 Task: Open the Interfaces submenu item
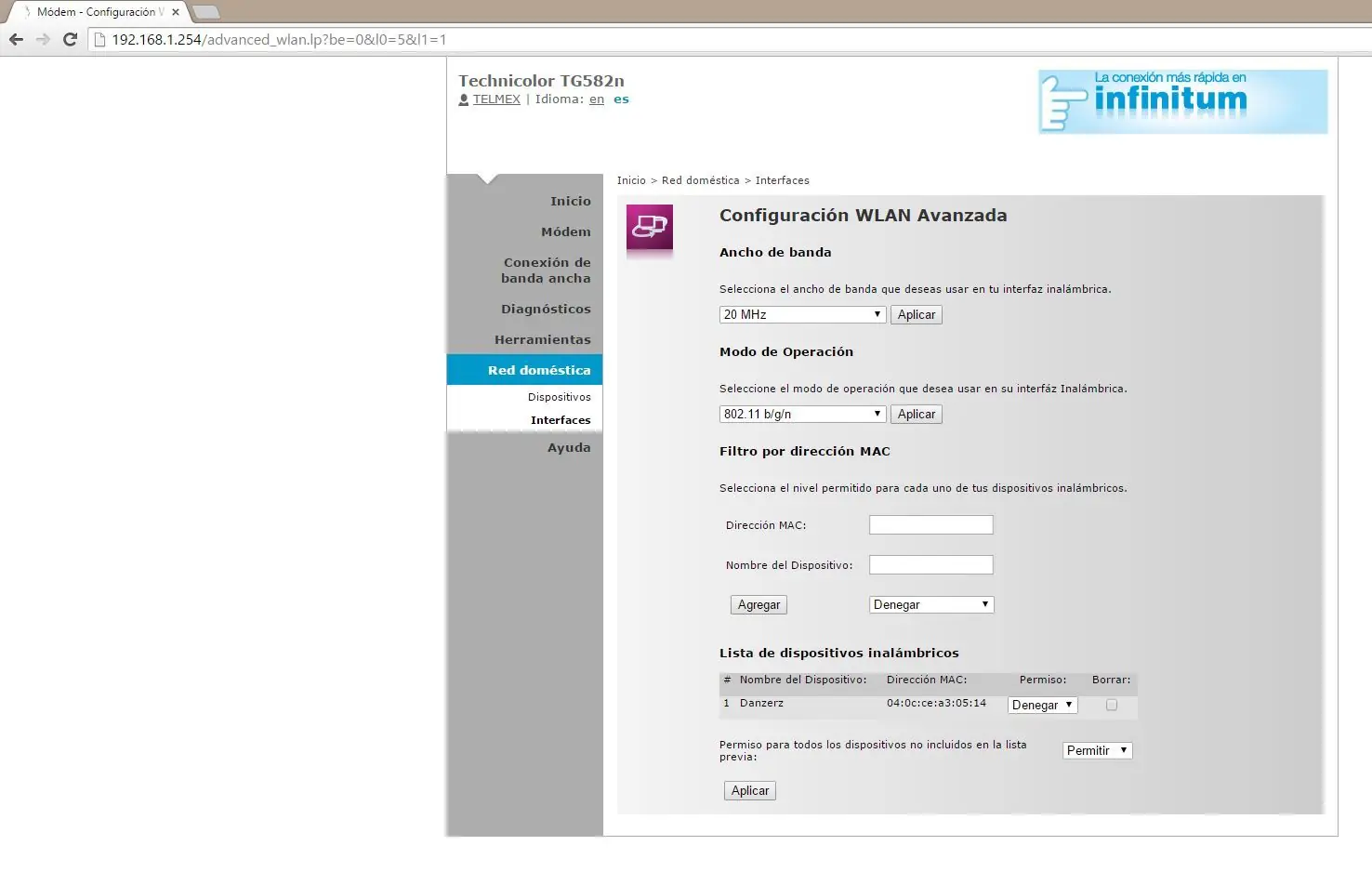[561, 420]
